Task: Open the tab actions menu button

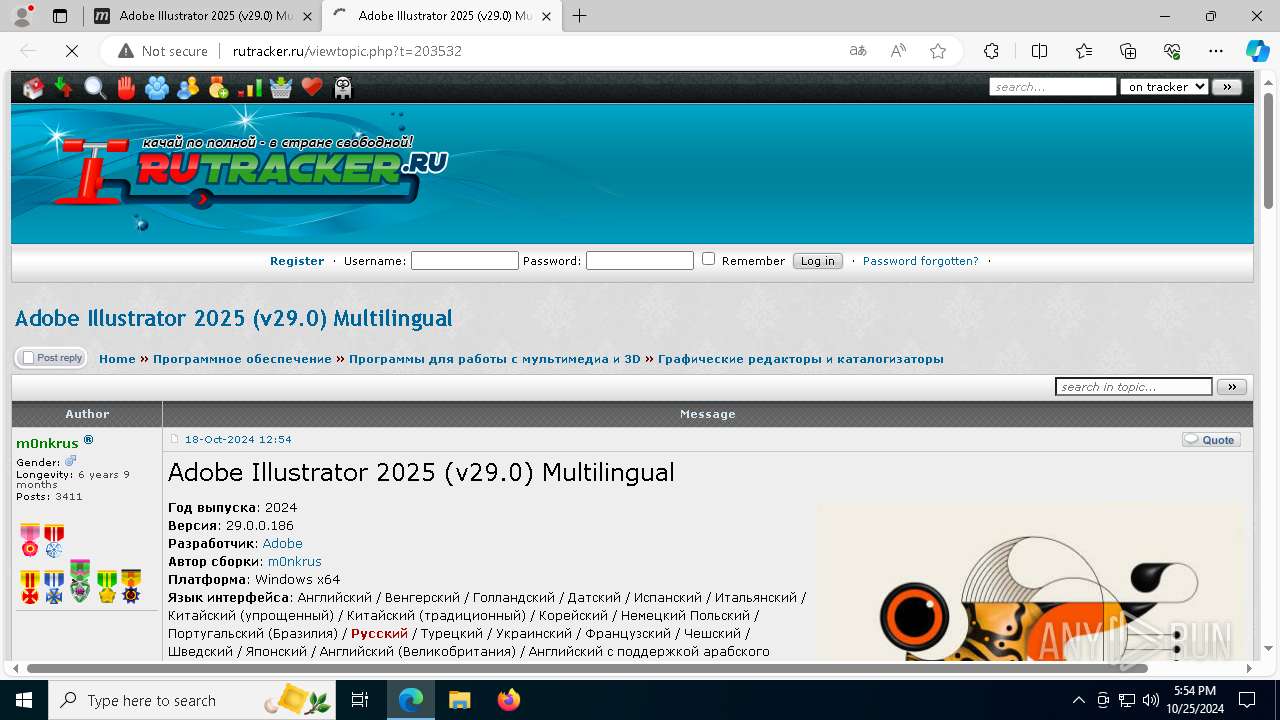Action: tap(60, 16)
